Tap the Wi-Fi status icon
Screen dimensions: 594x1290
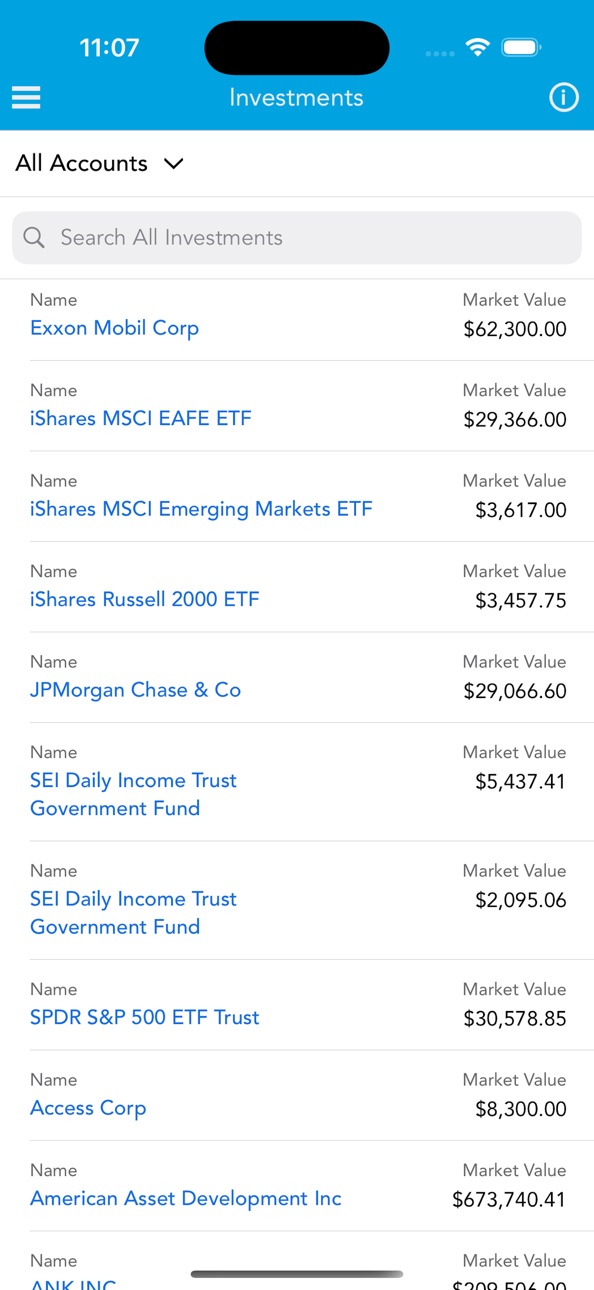pyautogui.click(x=478, y=47)
